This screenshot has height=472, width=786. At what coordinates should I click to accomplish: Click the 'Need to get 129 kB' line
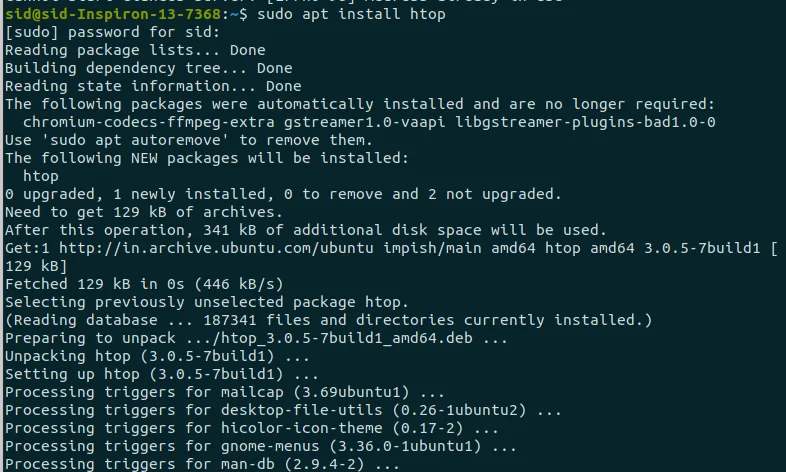coord(144,212)
